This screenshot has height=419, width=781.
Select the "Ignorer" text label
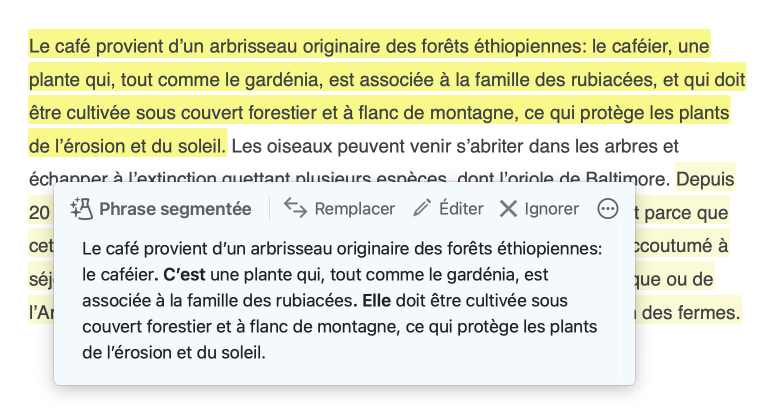tap(552, 209)
